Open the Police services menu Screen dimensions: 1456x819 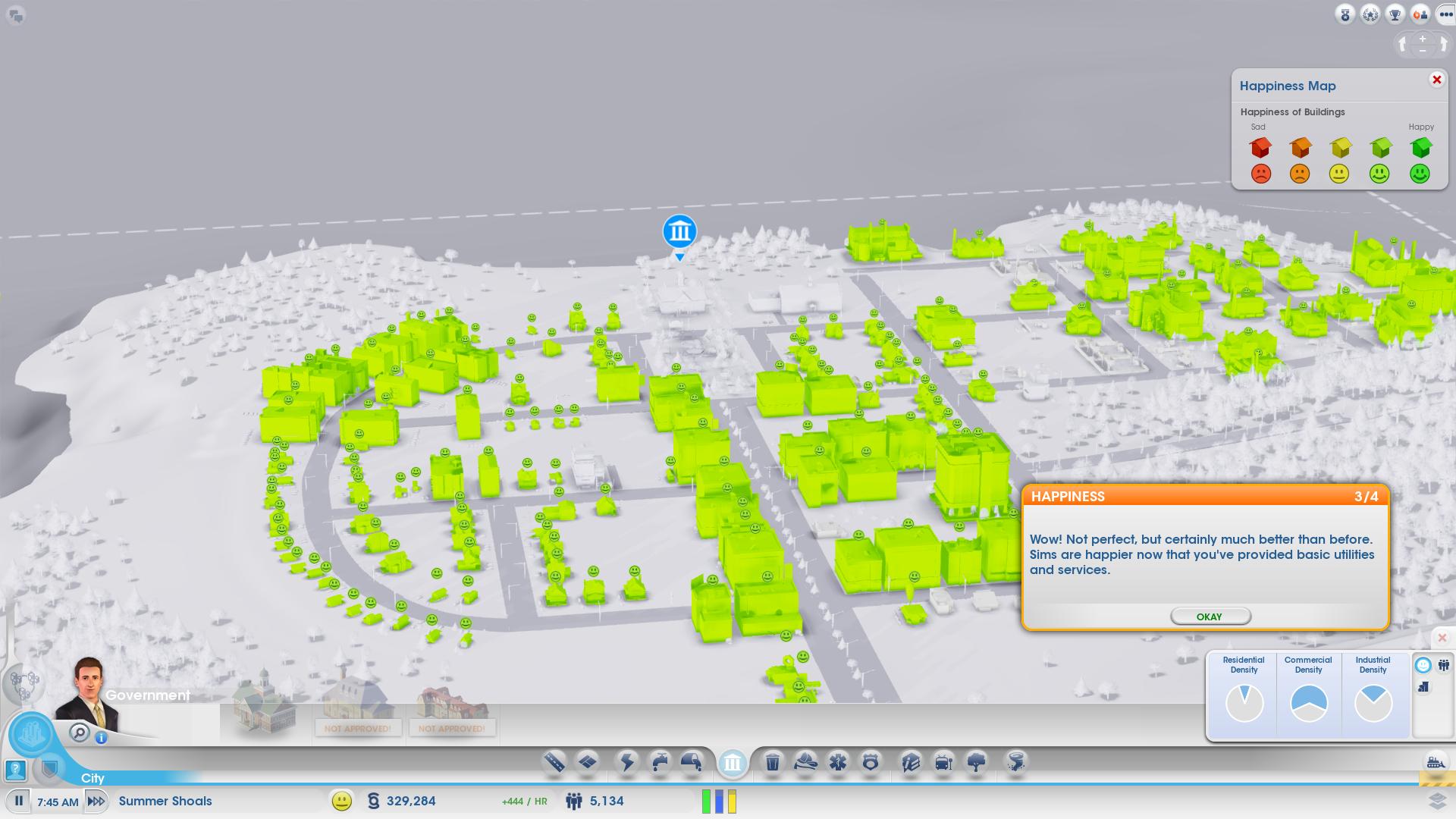(871, 761)
